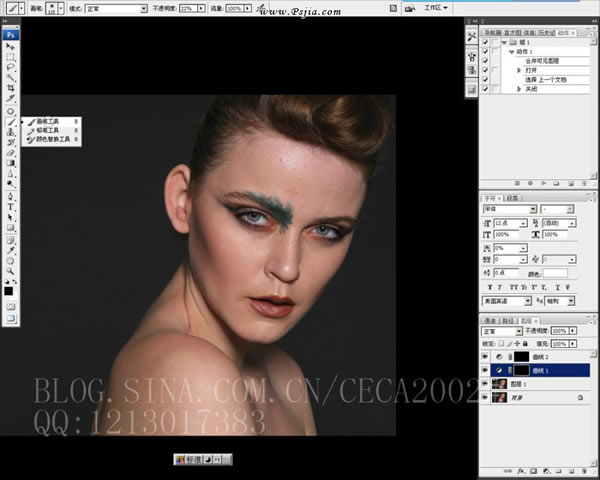The image size is (600, 480).
Task: Select the Crop tool
Action: point(10,88)
